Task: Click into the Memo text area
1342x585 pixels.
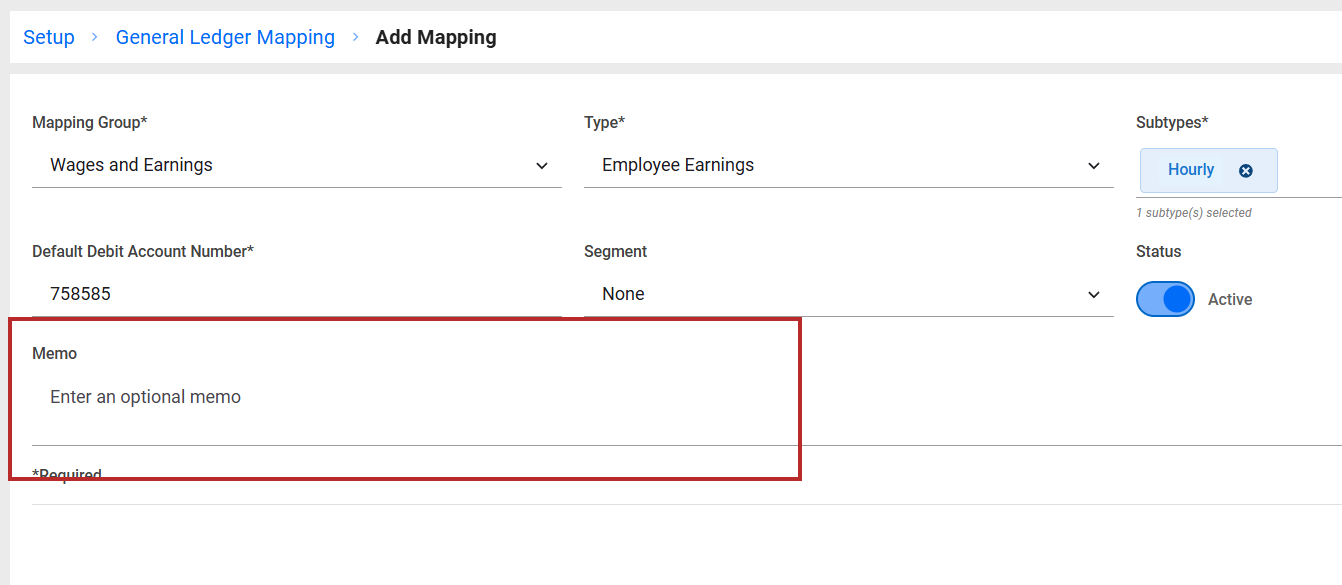Action: 687,409
